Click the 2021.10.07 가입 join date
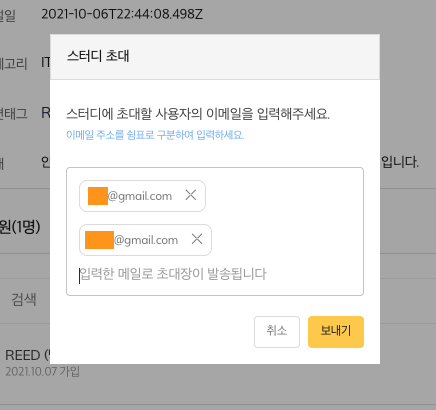436x410 pixels. point(43,371)
